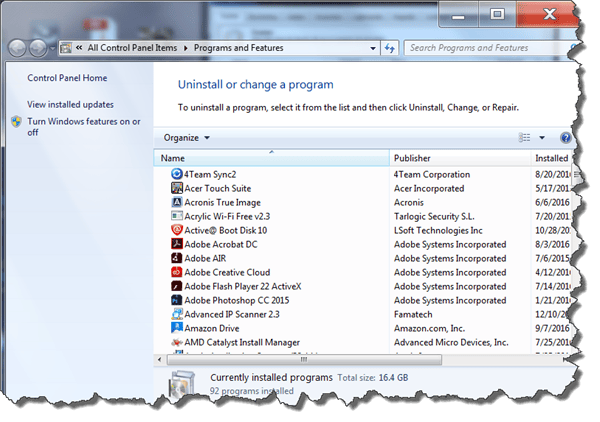This screenshot has height=422, width=600.
Task: Sort the list by Name column header
Action: (173, 158)
